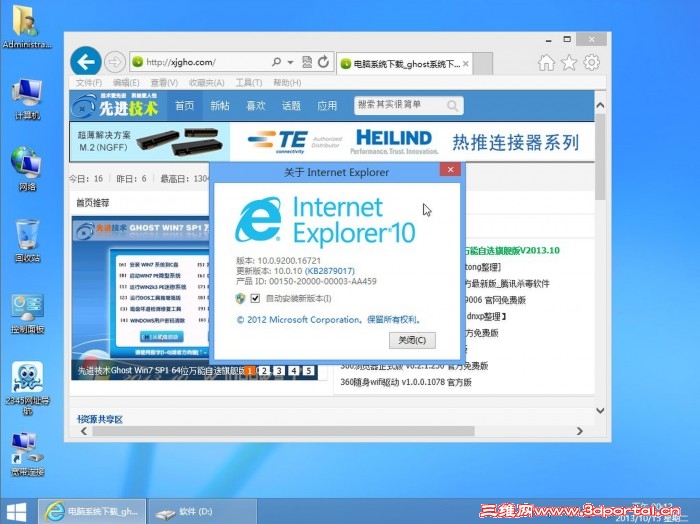Screen dimensions: 700x524
Task: Click the site search magnifier button
Action: pyautogui.click(x=453, y=106)
